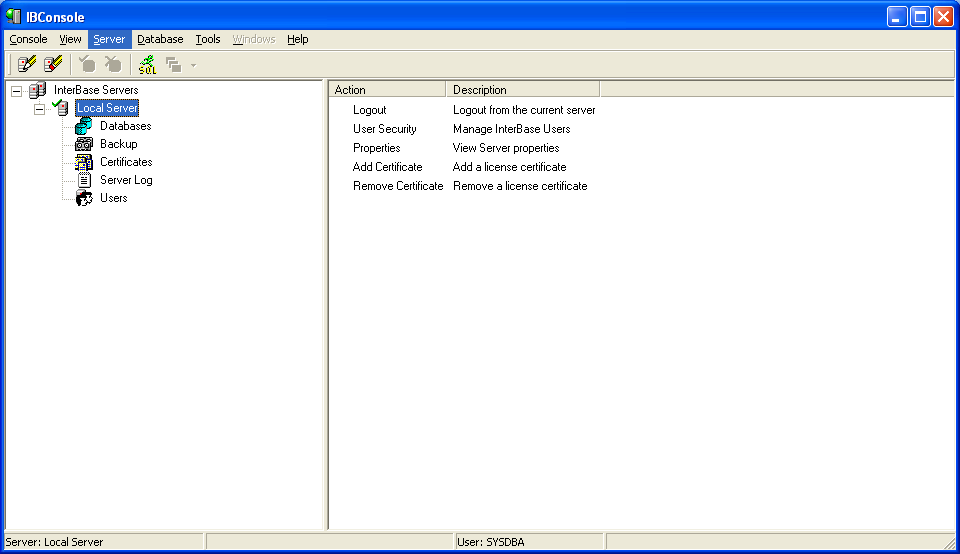The width and height of the screenshot is (960, 554).
Task: Click the IBConsole title bar app icon
Action: pos(13,17)
